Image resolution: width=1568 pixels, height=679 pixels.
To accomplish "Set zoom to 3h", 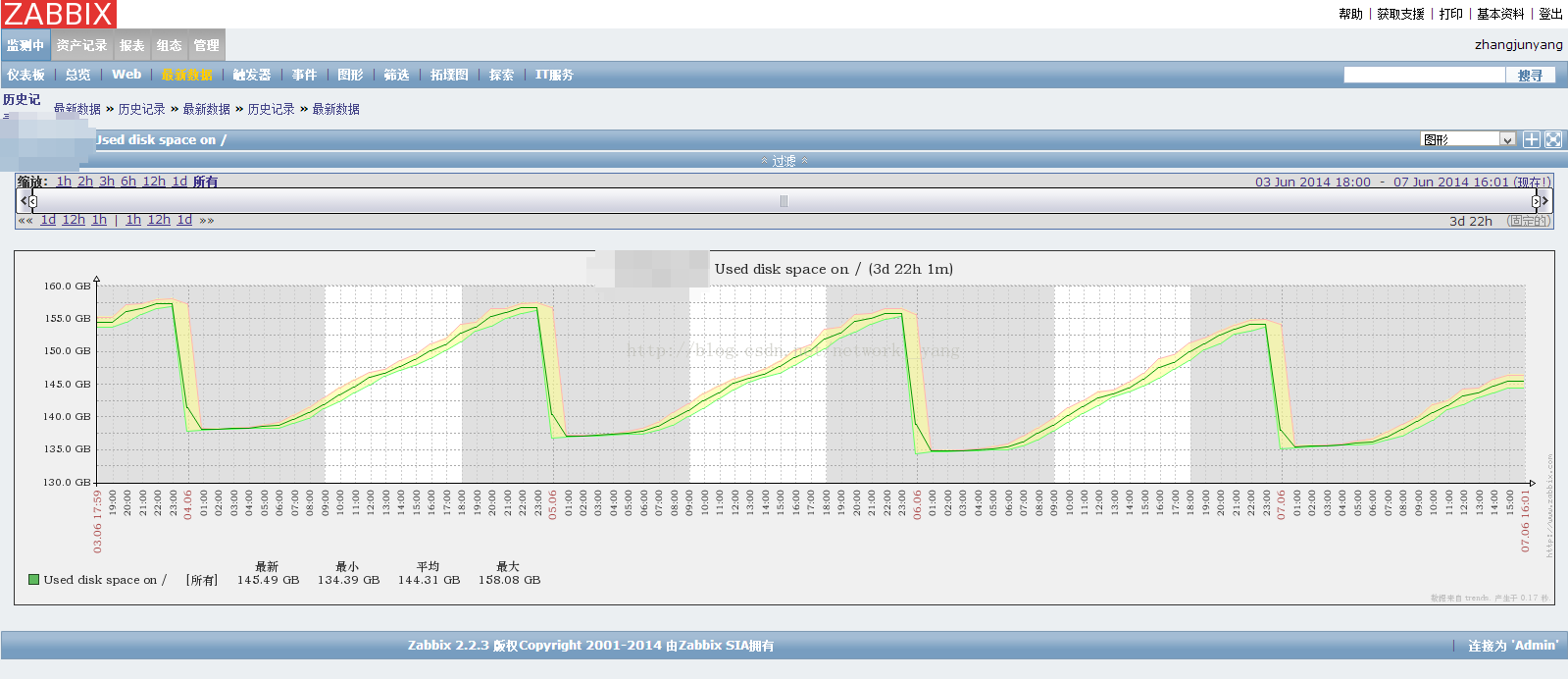I will coord(107,182).
